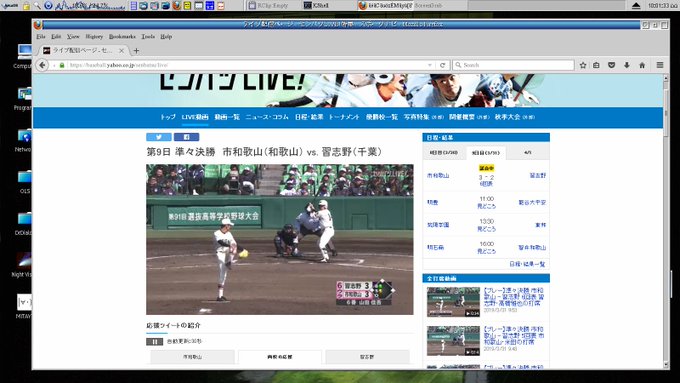Open the File menu
The image size is (680, 383).
(41, 37)
